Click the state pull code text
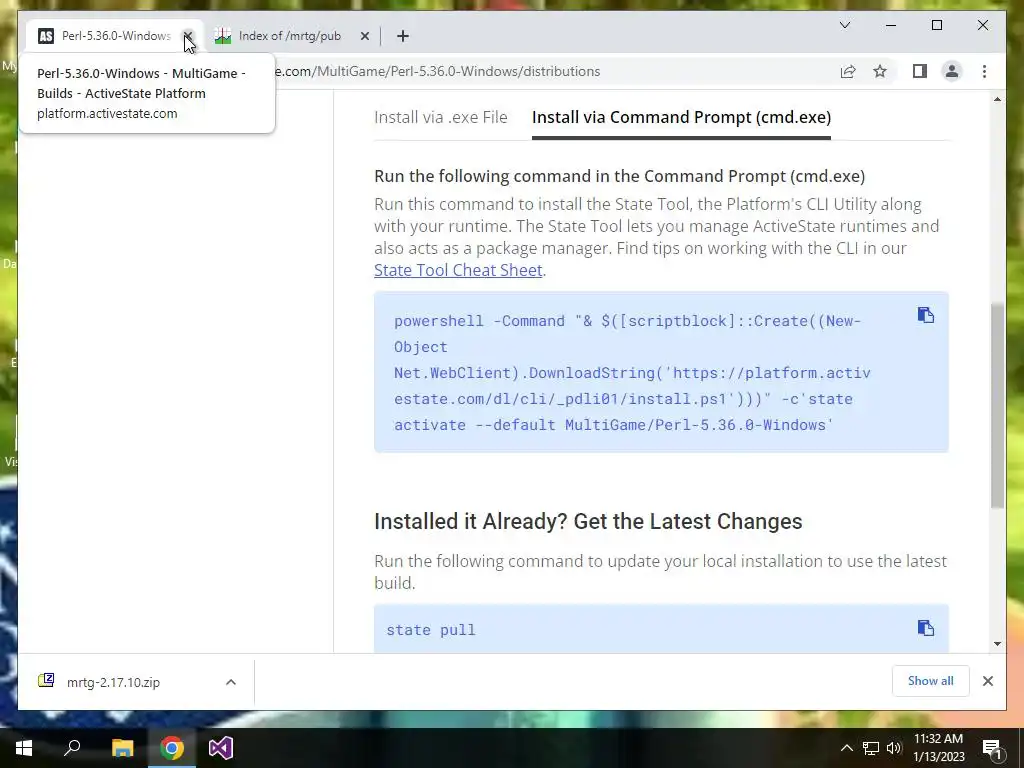This screenshot has height=768, width=1024. 431,630
